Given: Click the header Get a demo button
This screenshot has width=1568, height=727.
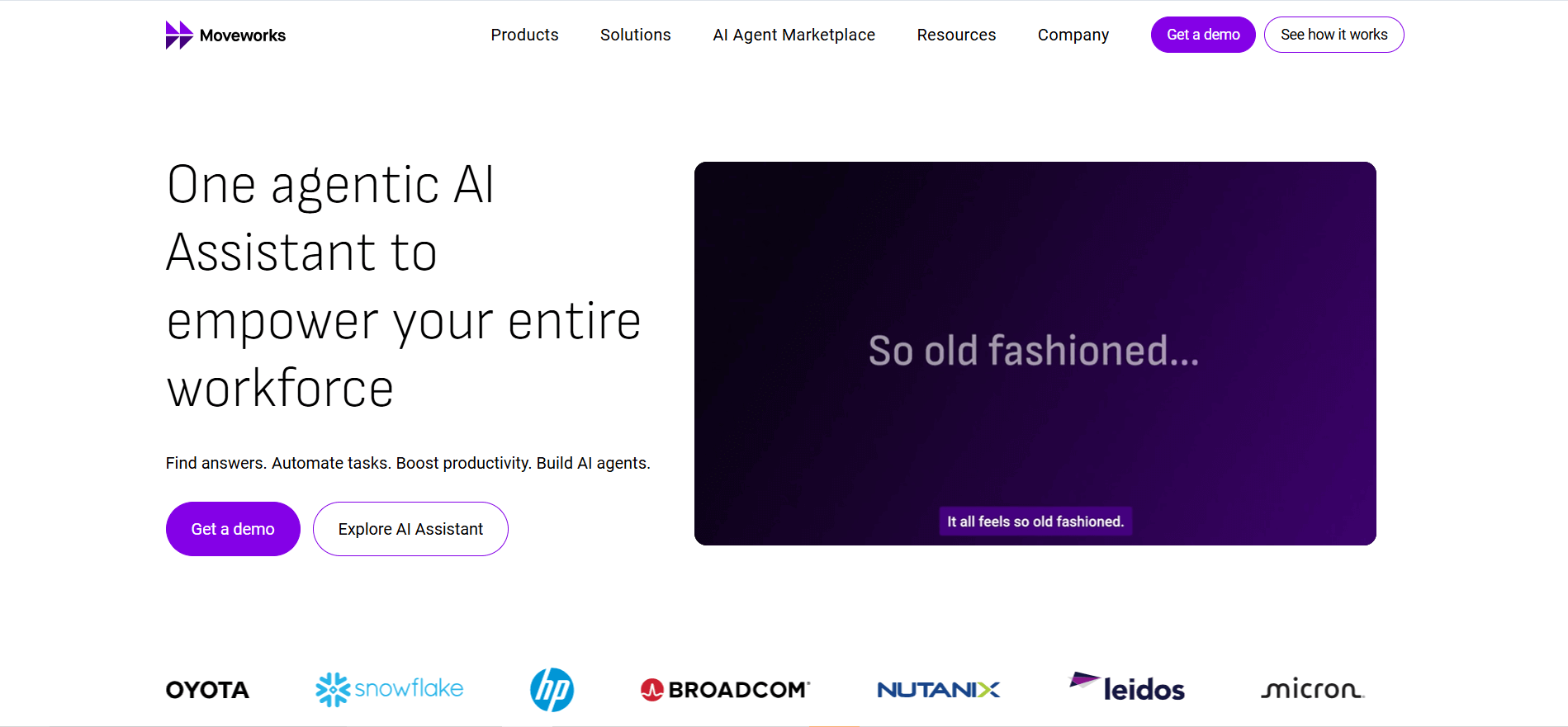Looking at the screenshot, I should (1203, 35).
